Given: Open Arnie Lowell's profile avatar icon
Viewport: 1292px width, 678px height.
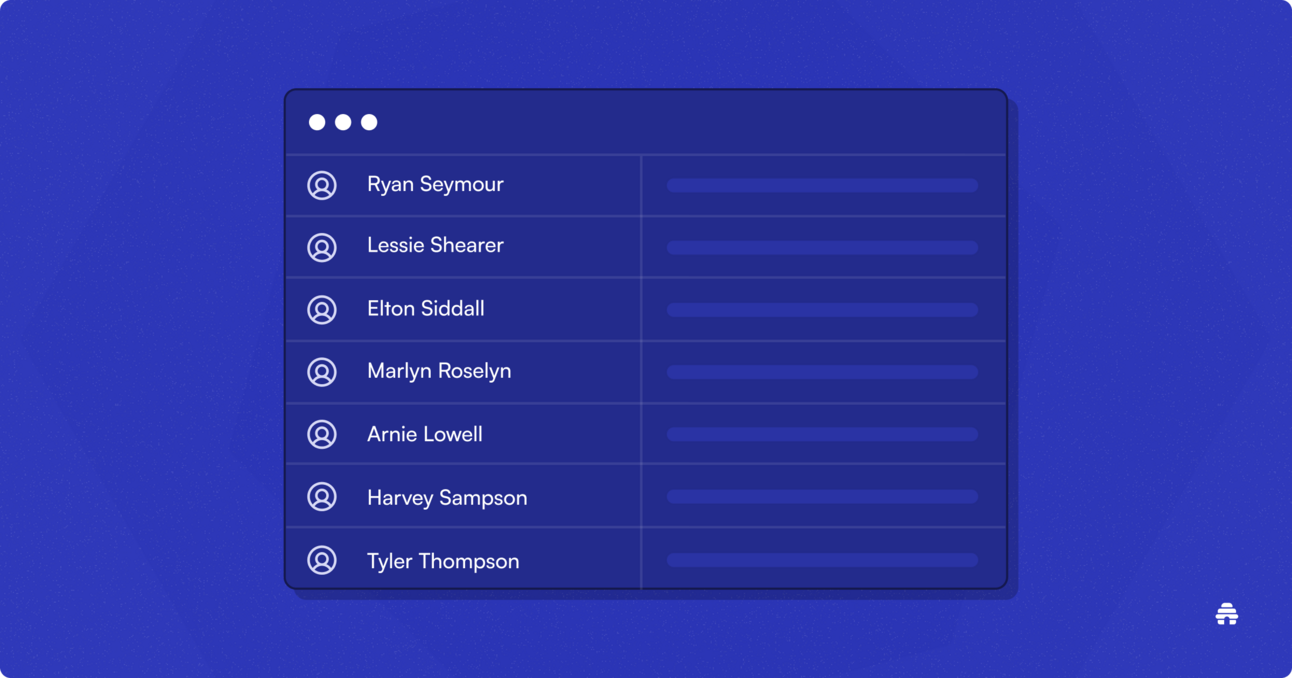Looking at the screenshot, I should tap(322, 435).
